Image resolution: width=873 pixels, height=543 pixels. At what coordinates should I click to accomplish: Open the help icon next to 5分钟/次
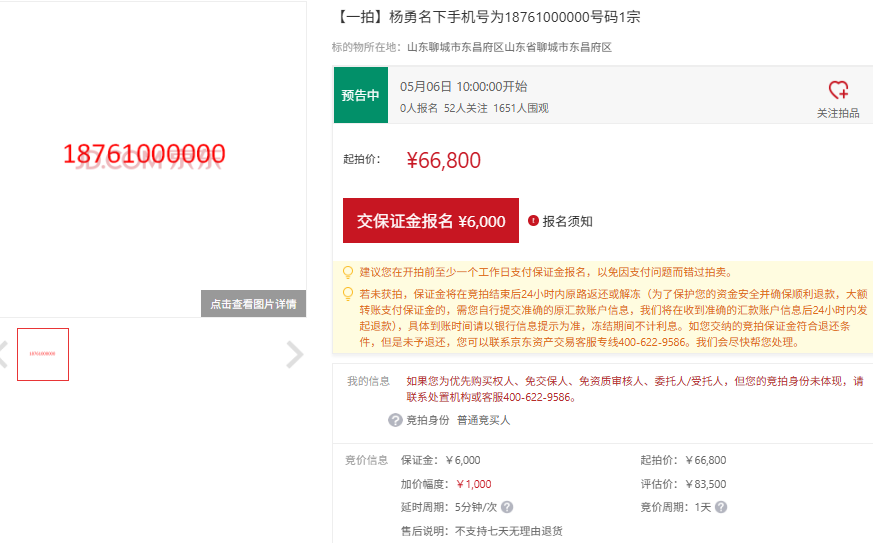point(507,507)
